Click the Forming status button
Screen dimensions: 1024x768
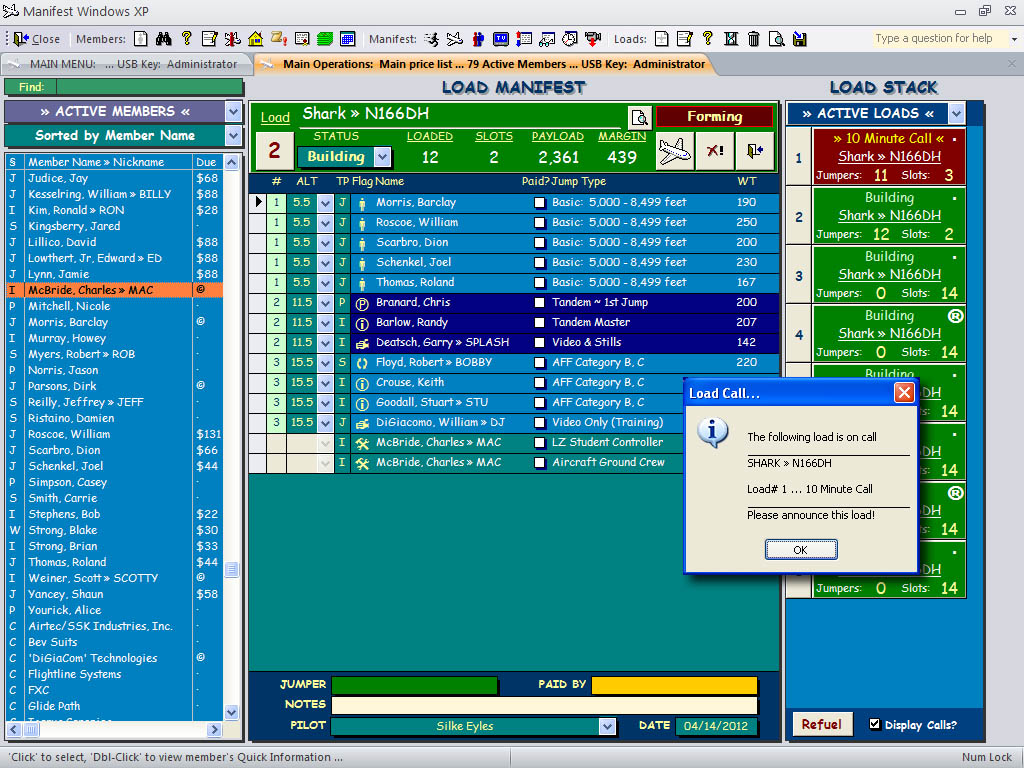pyautogui.click(x=714, y=117)
